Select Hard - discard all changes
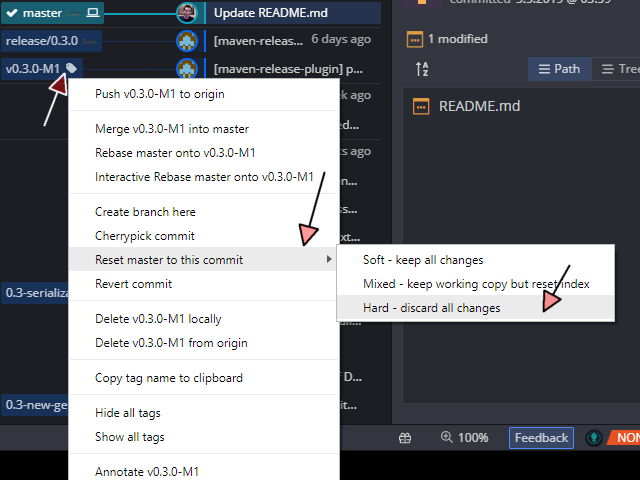640x480 pixels. (x=476, y=308)
